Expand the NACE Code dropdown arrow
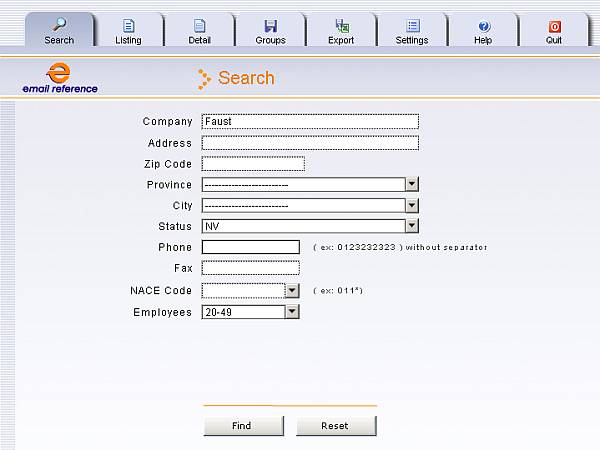Viewport: 600px width, 450px height. [292, 291]
